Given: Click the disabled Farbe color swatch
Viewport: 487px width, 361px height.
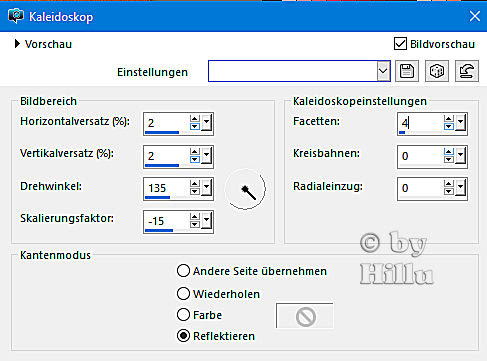Looking at the screenshot, I should click(305, 316).
